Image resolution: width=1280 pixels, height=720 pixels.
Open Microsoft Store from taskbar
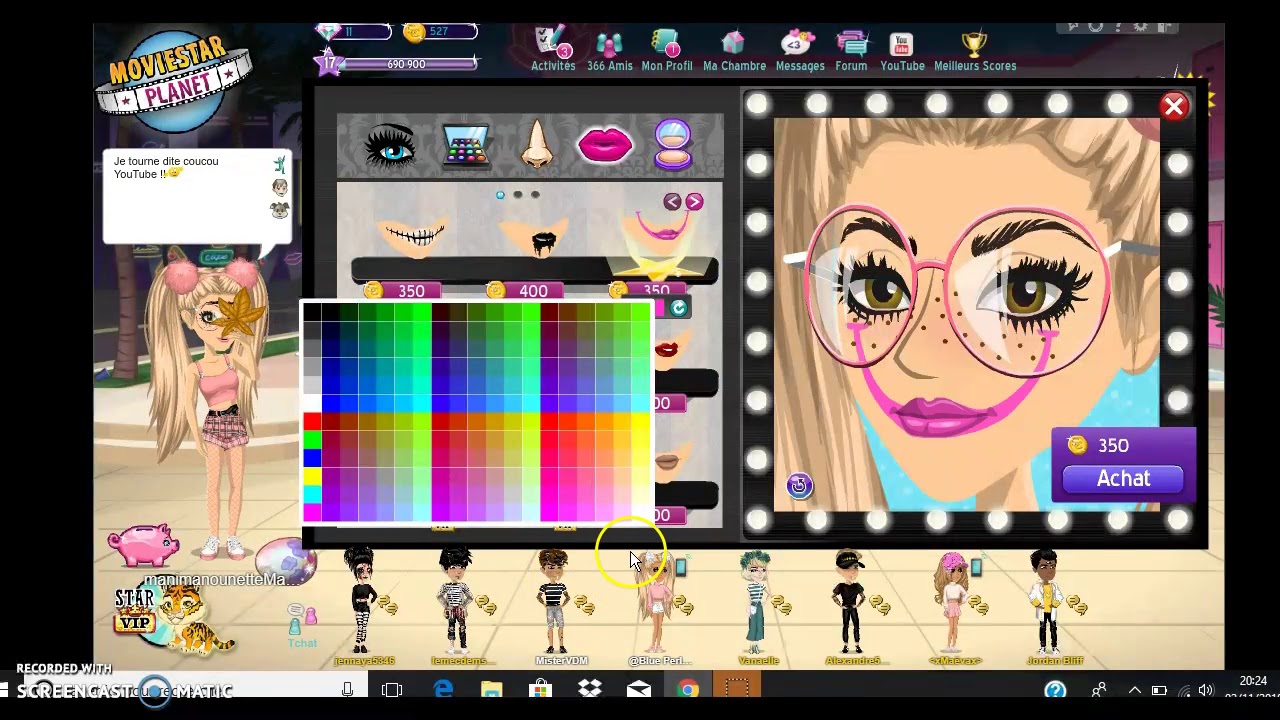(540, 689)
